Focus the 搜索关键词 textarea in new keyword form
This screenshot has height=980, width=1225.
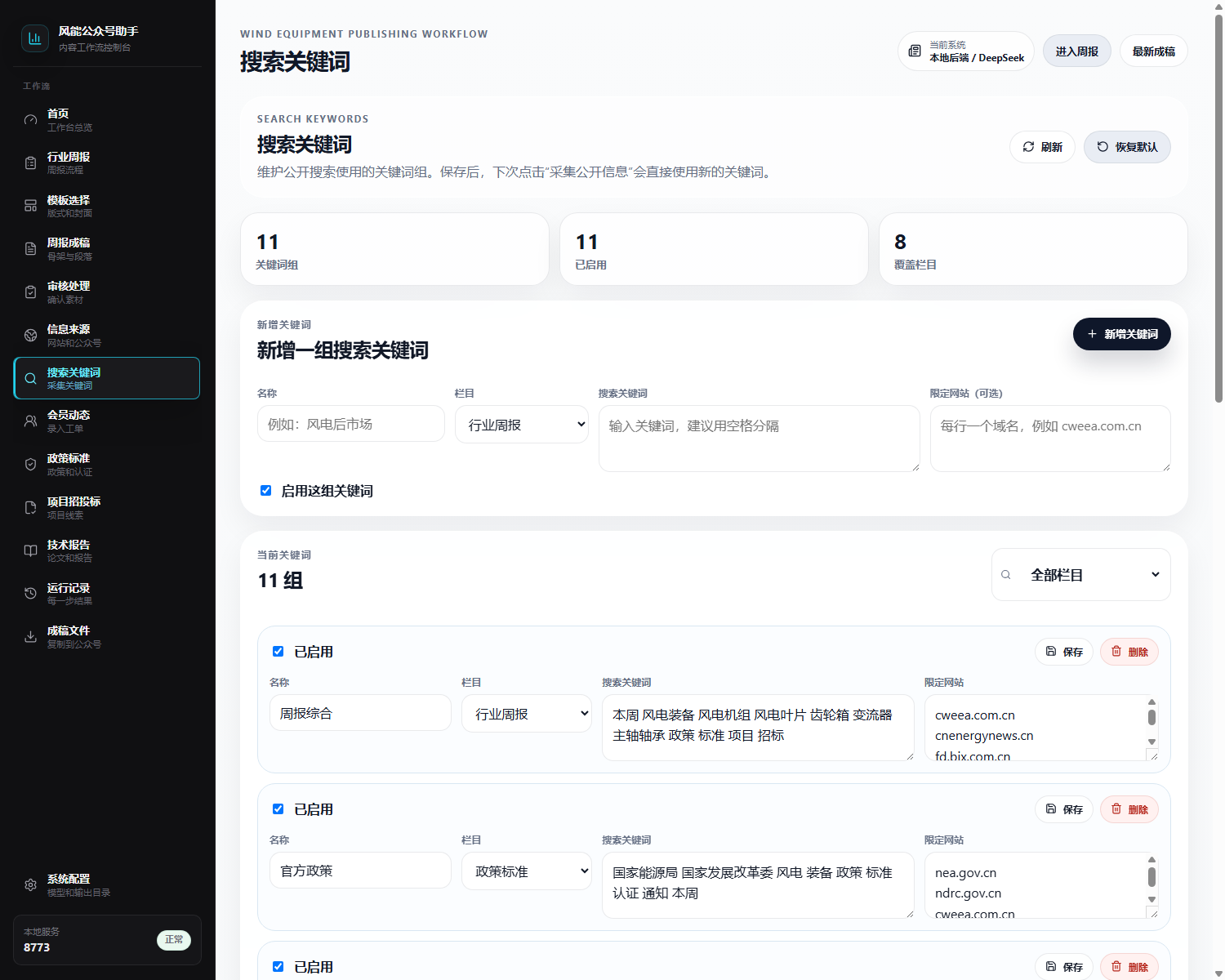pos(759,439)
